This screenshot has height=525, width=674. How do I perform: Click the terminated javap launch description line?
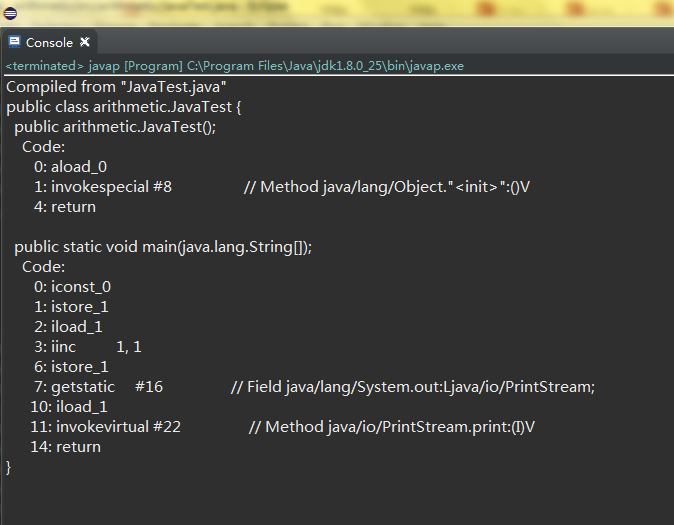[235, 66]
